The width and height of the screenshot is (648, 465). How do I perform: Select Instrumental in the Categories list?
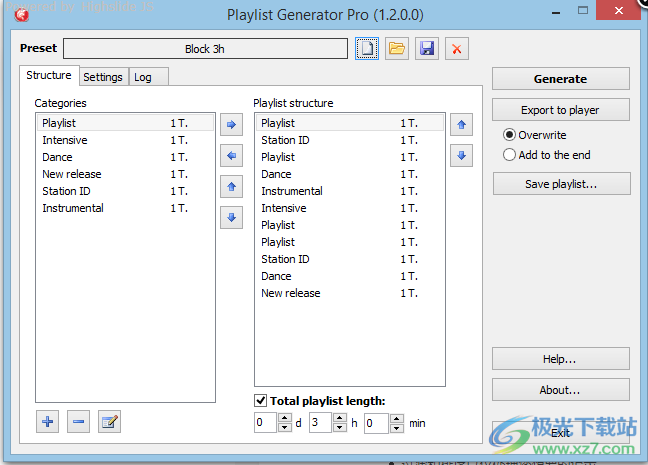coord(125,208)
